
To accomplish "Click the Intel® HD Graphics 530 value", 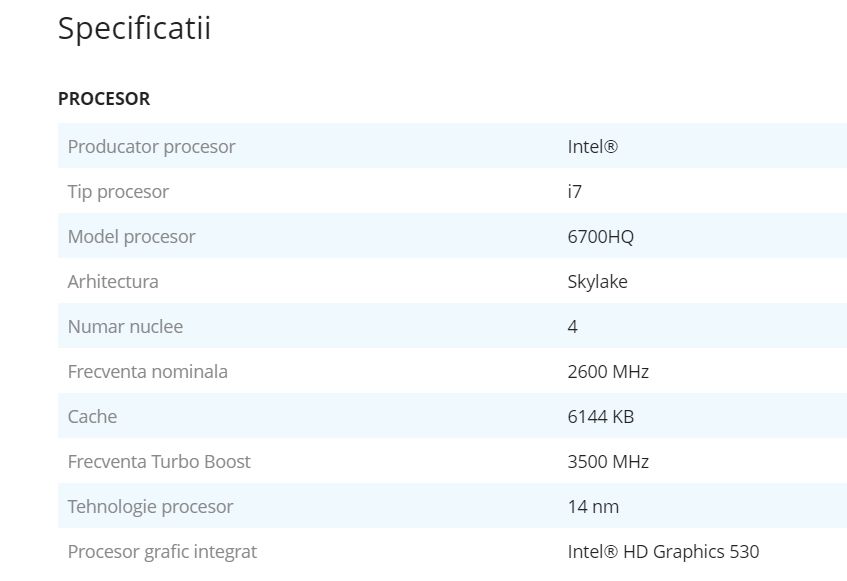I will click(x=663, y=552).
